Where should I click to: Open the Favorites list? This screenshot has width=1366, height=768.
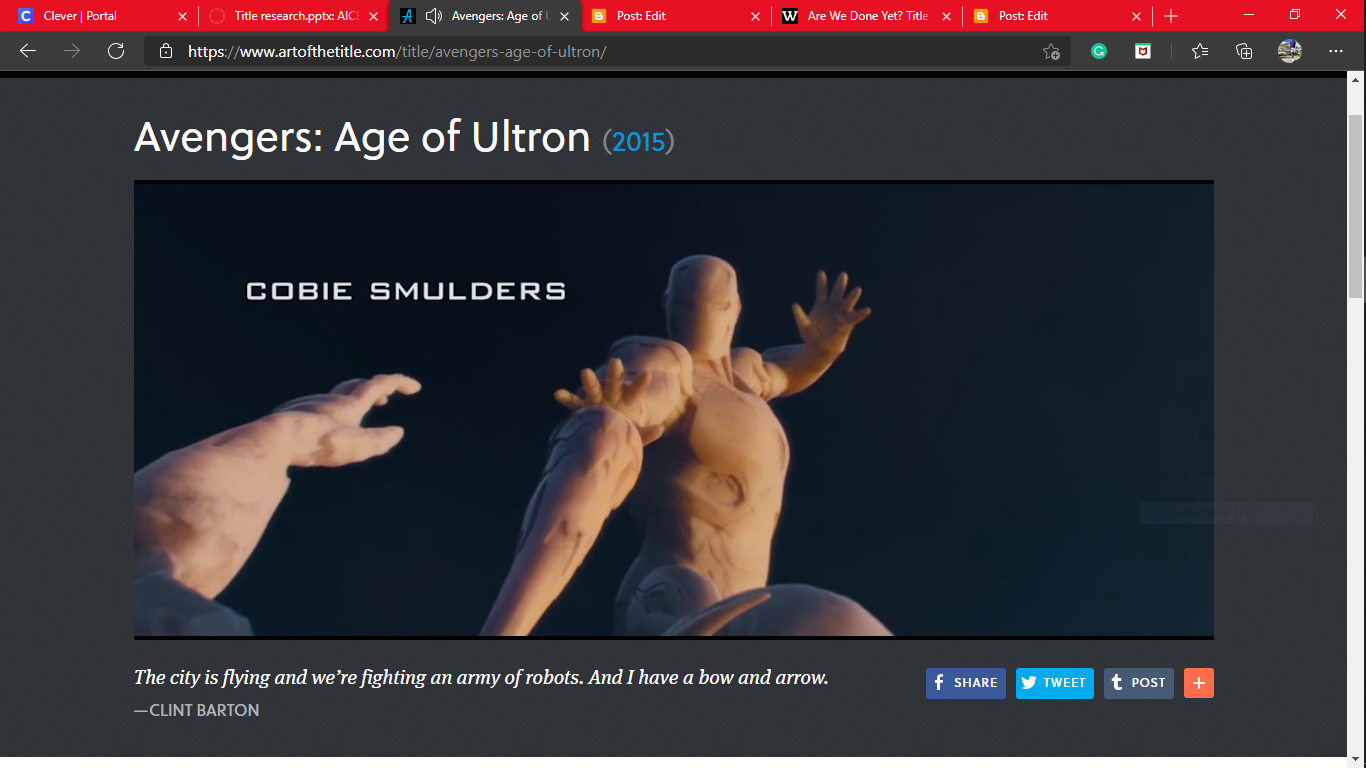tap(1200, 51)
